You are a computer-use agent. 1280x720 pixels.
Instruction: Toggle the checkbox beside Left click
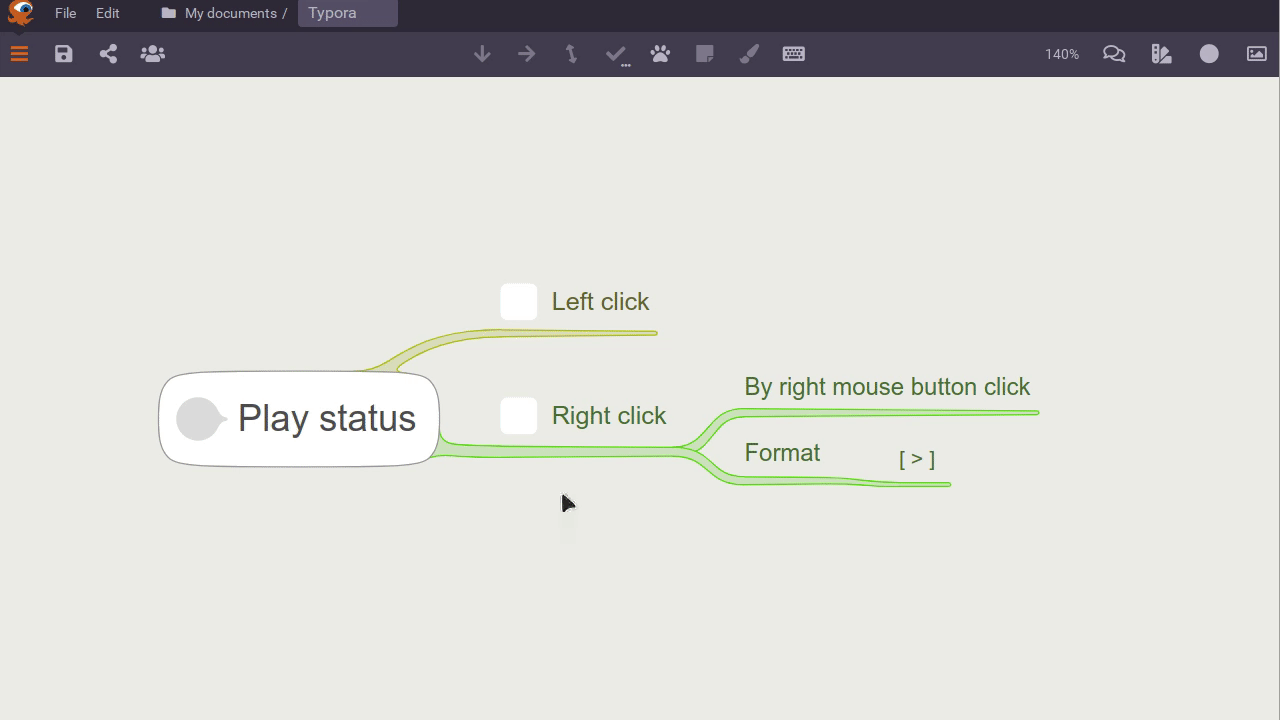click(518, 301)
